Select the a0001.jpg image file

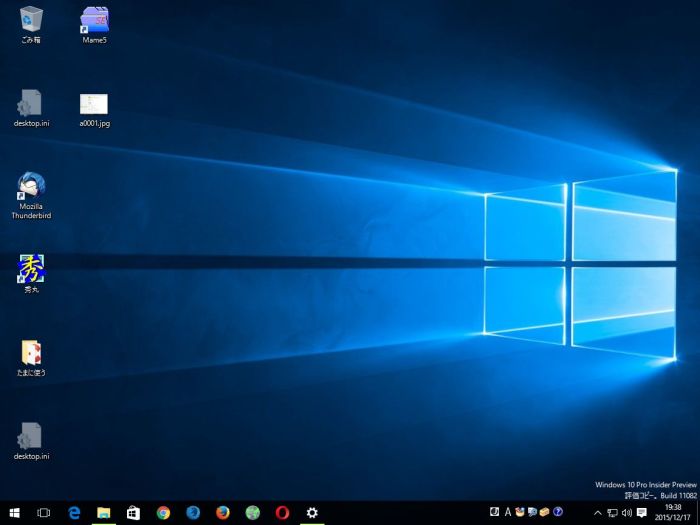coord(94,104)
